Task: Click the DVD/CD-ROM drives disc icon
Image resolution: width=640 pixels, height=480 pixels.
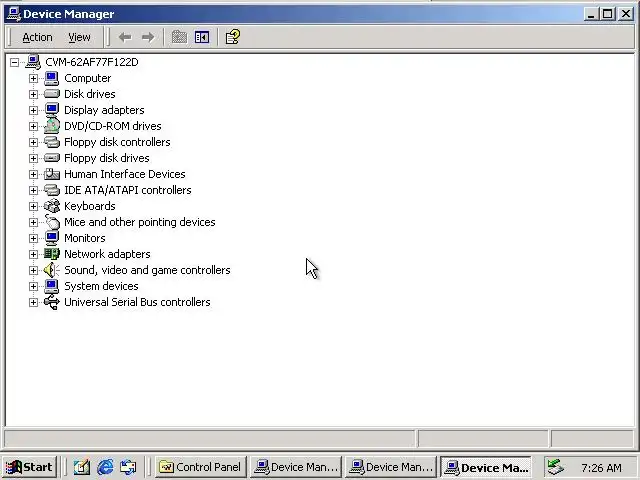Action: [x=52, y=126]
